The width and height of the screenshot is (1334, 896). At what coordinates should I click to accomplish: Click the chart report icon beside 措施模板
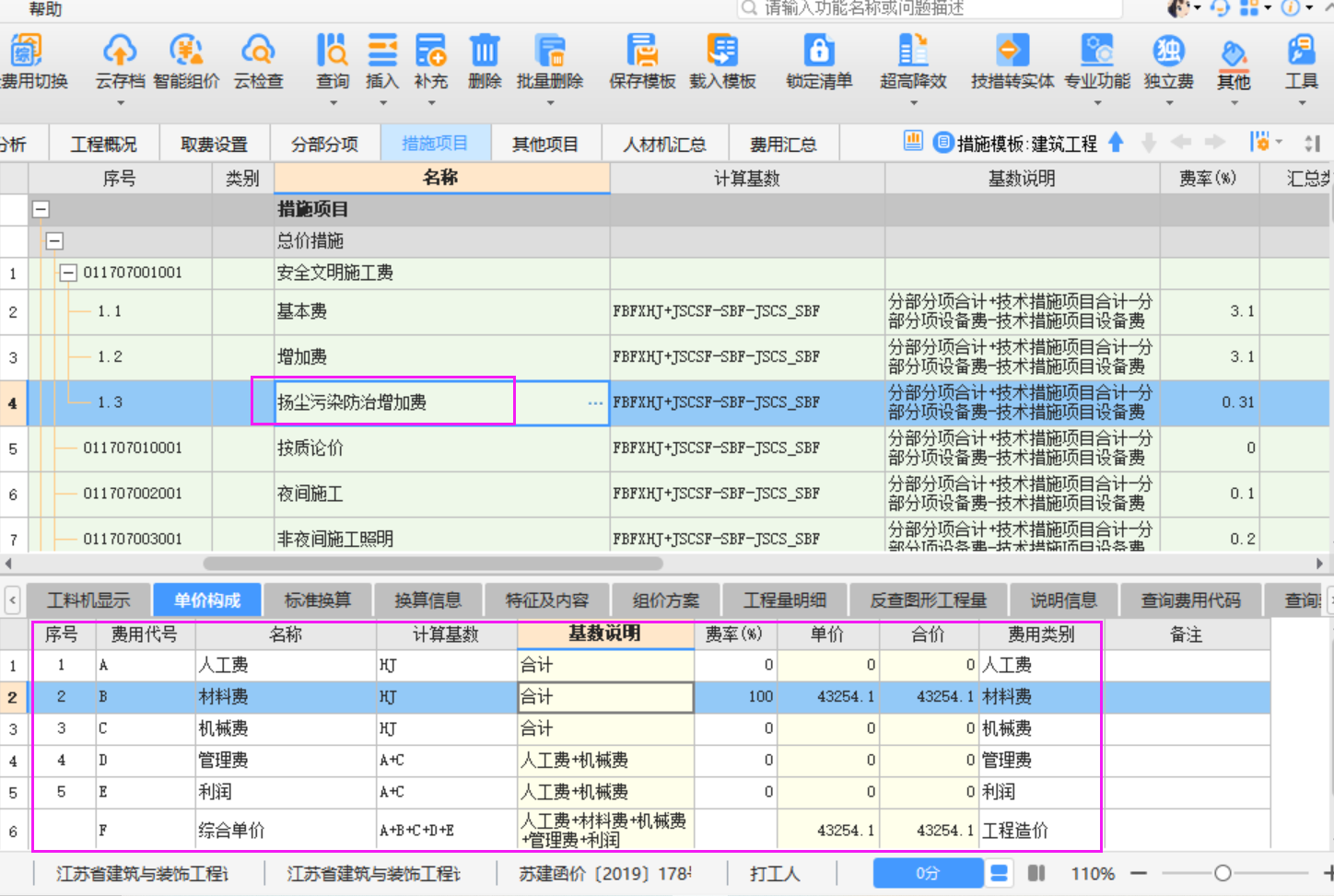(913, 142)
